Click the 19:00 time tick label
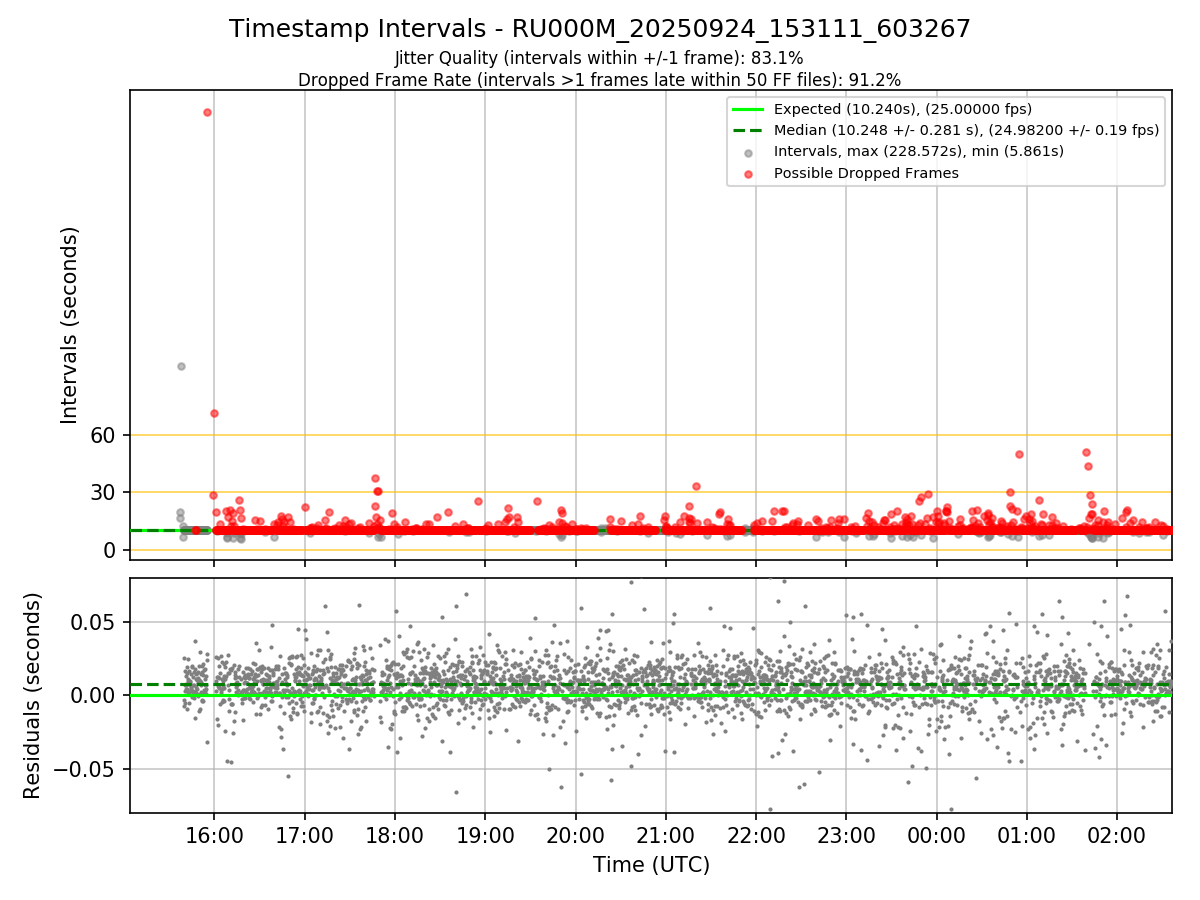The image size is (1200, 900). point(485,834)
